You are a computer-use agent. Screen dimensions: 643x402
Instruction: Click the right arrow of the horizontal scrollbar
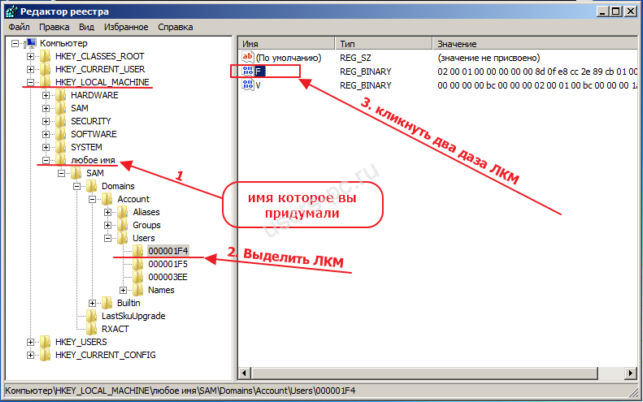point(631,373)
